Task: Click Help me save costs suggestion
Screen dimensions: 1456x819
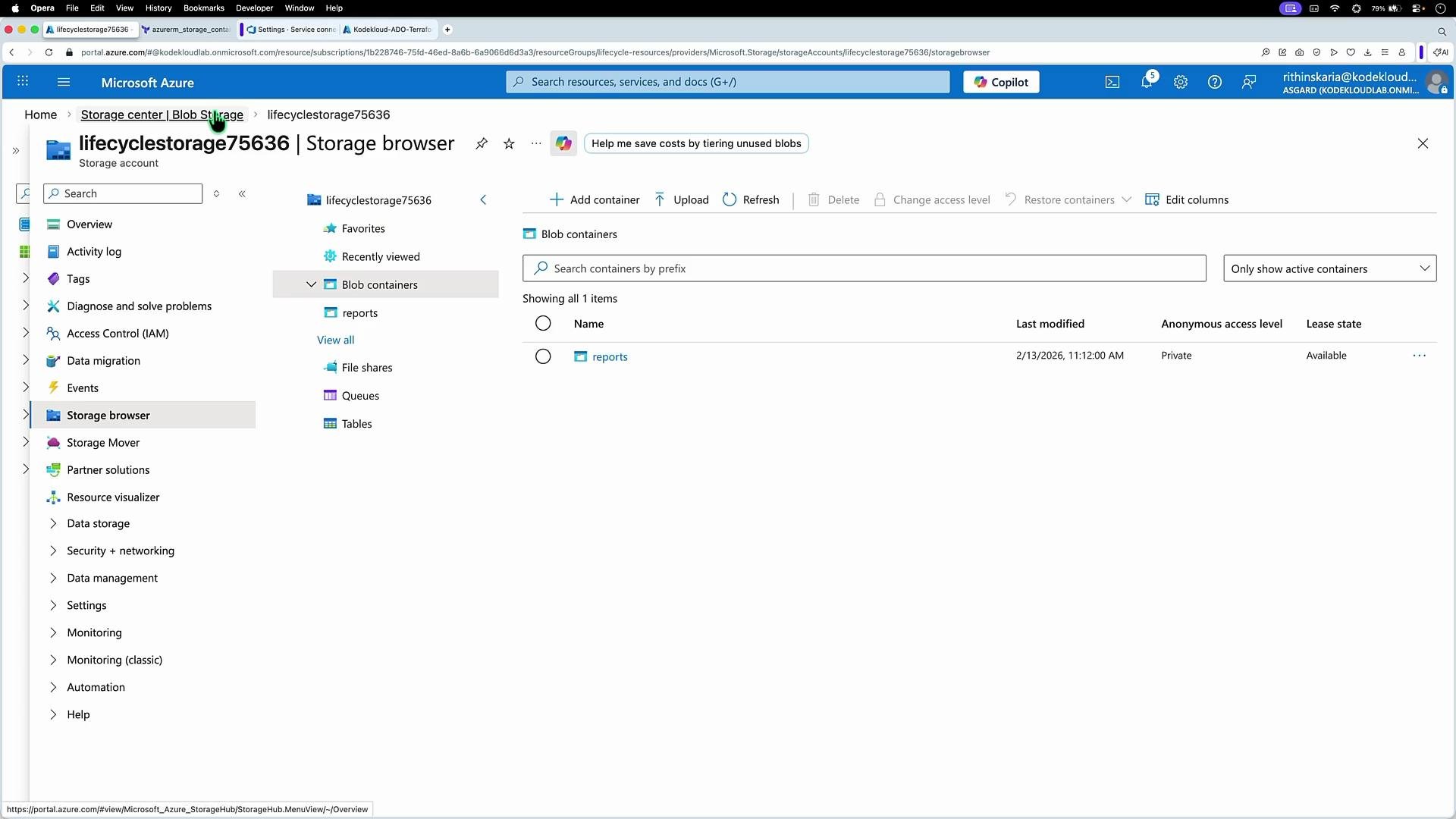Action: [696, 143]
